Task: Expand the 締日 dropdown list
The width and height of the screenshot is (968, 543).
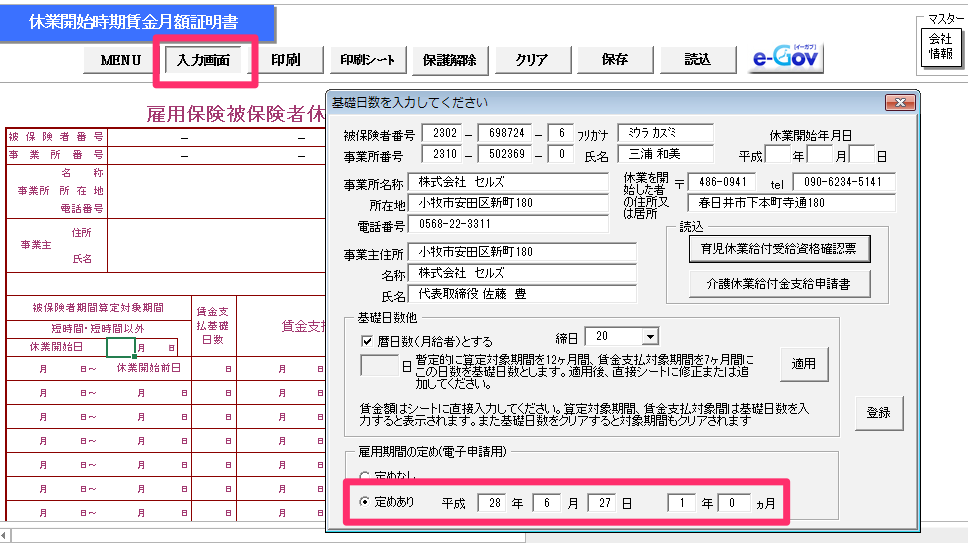Action: click(x=650, y=337)
